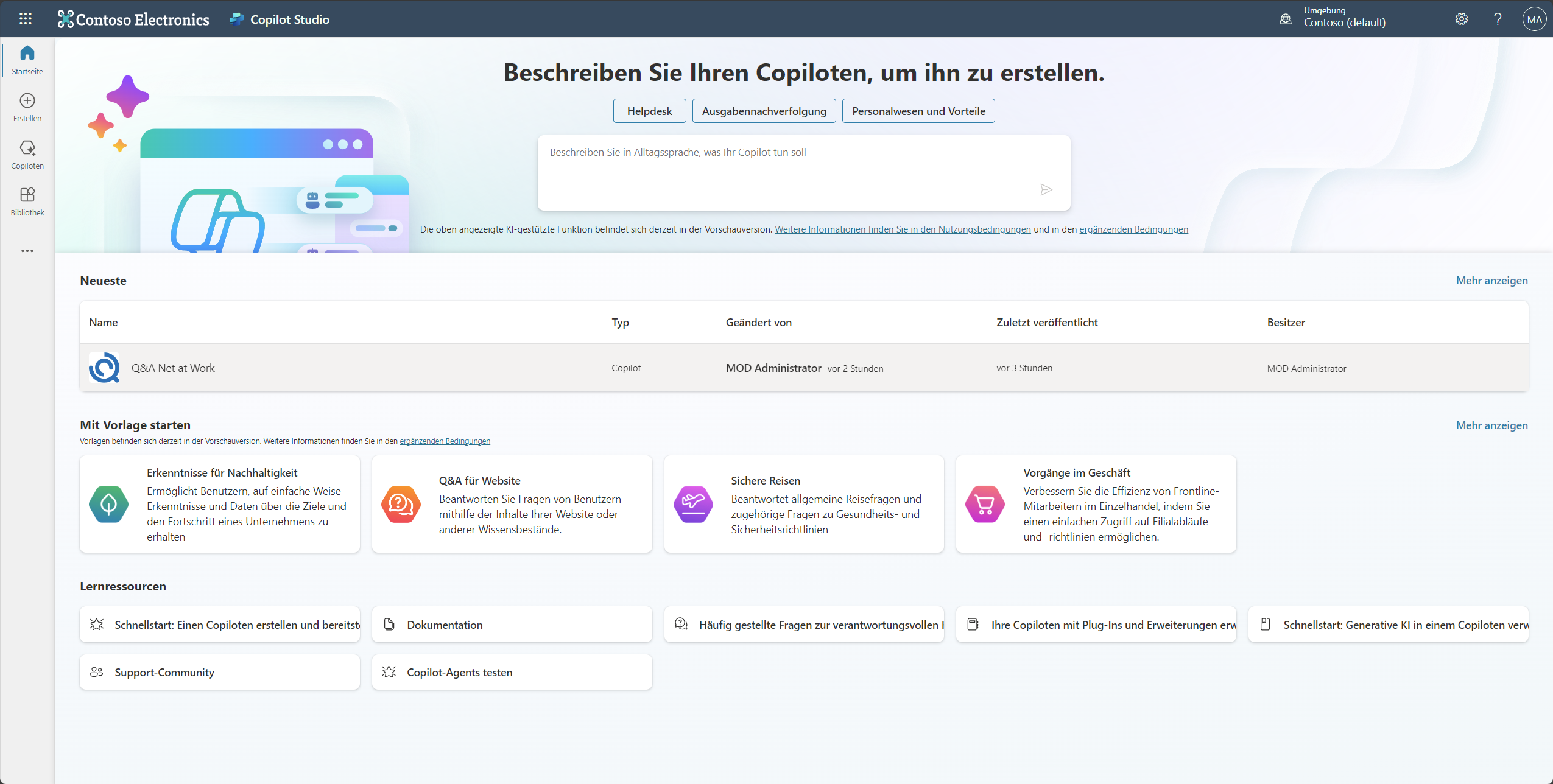Click the Vorgänge im Geschäft cart icon
Image resolution: width=1553 pixels, height=784 pixels.
[x=985, y=504]
